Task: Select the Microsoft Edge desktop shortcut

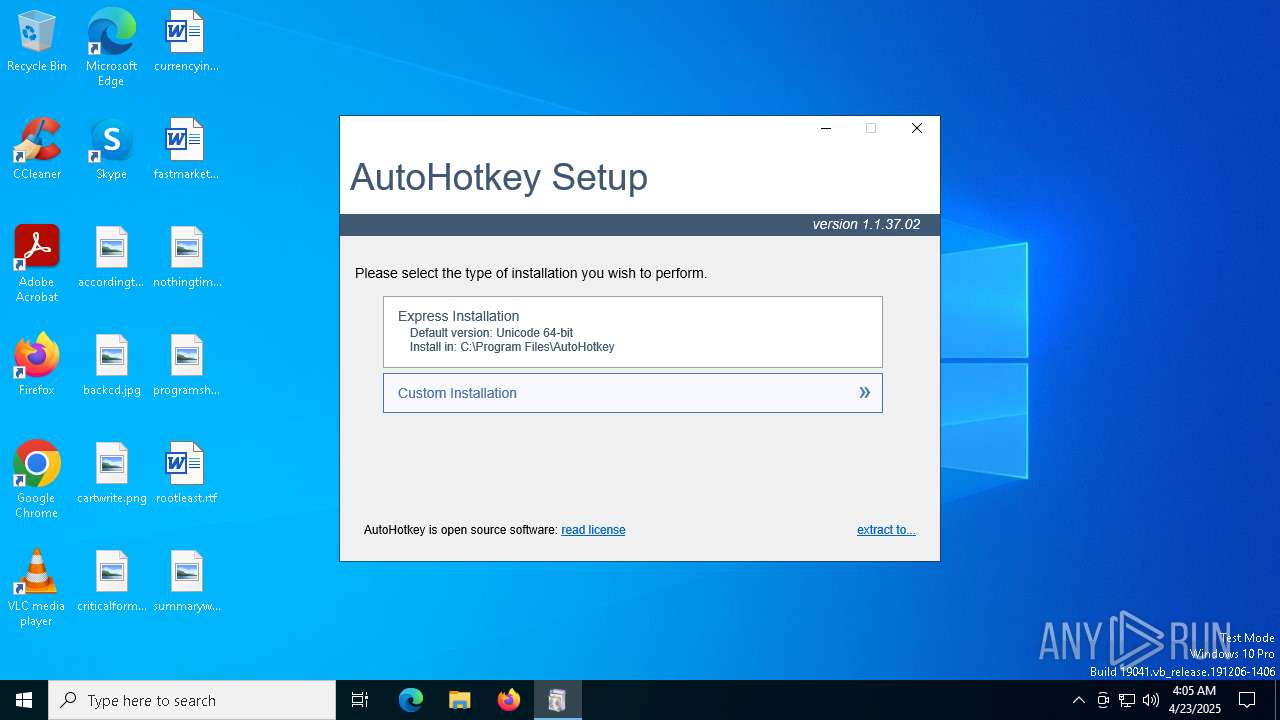Action: [x=111, y=48]
